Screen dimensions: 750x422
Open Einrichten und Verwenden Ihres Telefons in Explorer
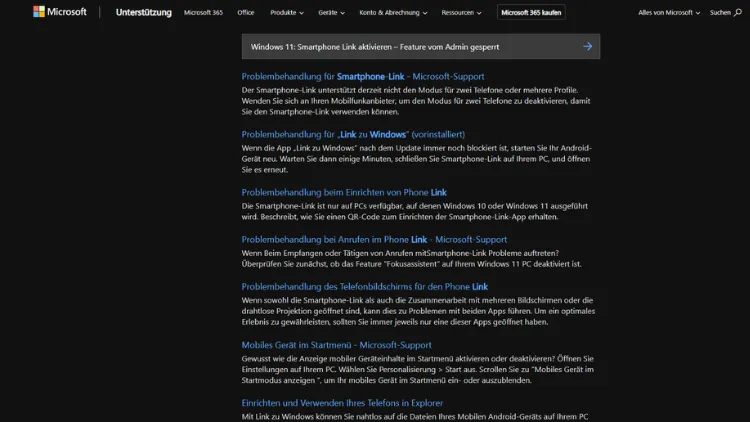pyautogui.click(x=342, y=403)
